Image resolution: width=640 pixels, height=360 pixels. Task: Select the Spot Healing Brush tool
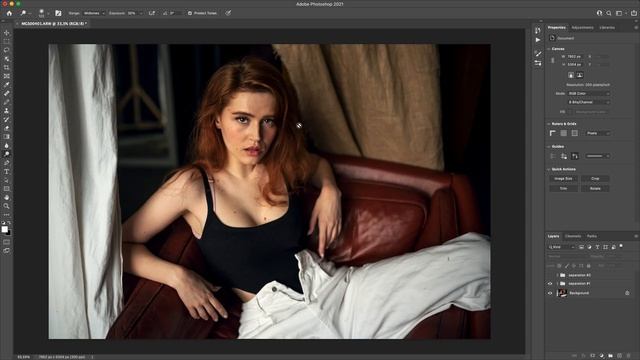point(7,93)
